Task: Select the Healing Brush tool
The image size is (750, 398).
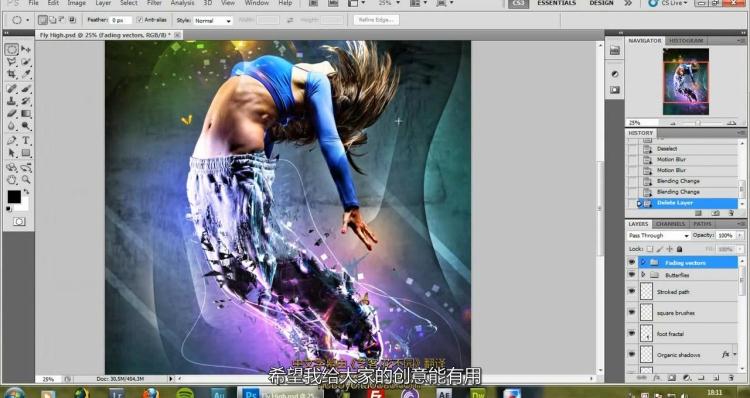Action: tap(11, 88)
